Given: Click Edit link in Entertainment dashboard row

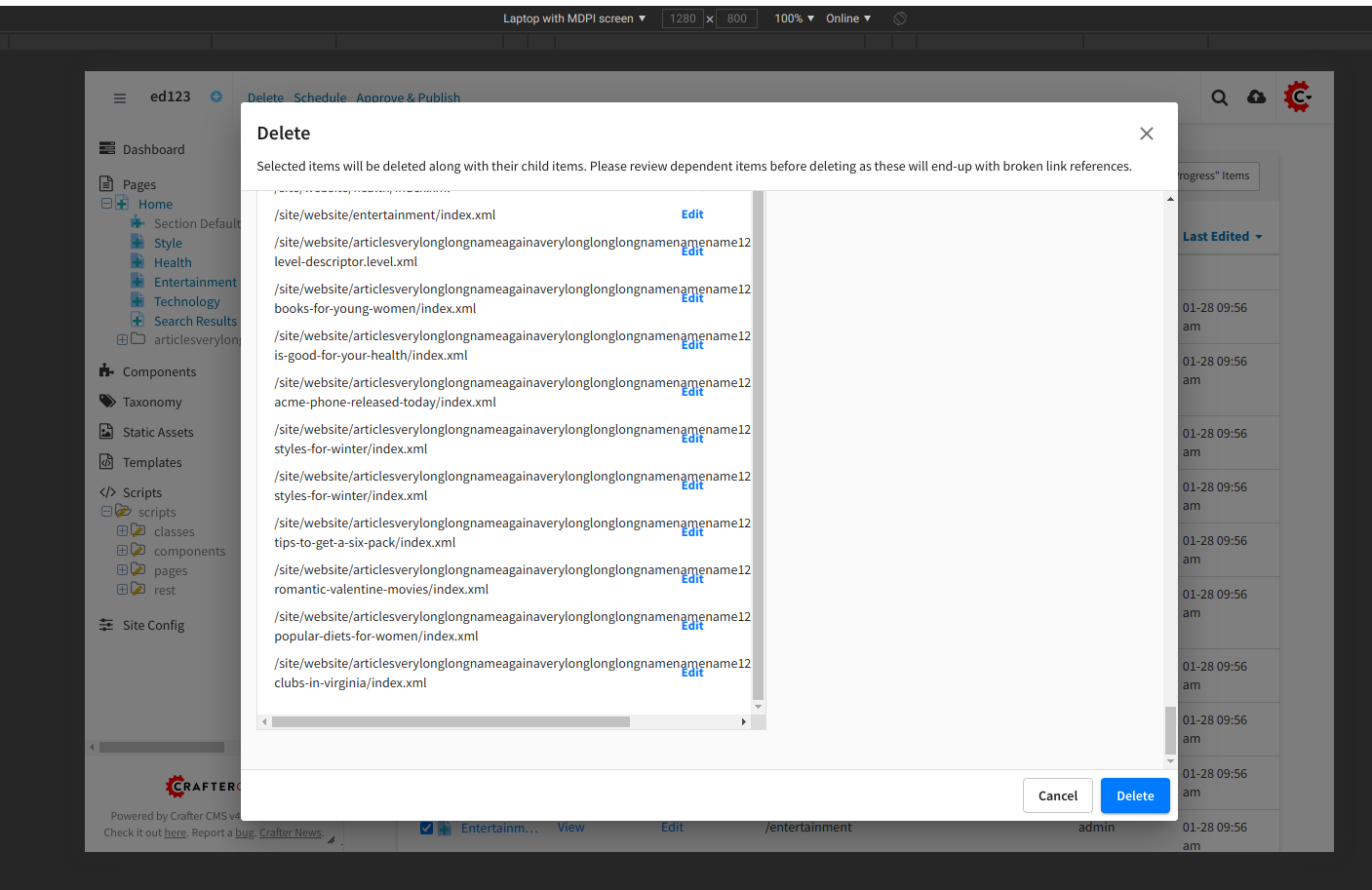Looking at the screenshot, I should tap(672, 828).
